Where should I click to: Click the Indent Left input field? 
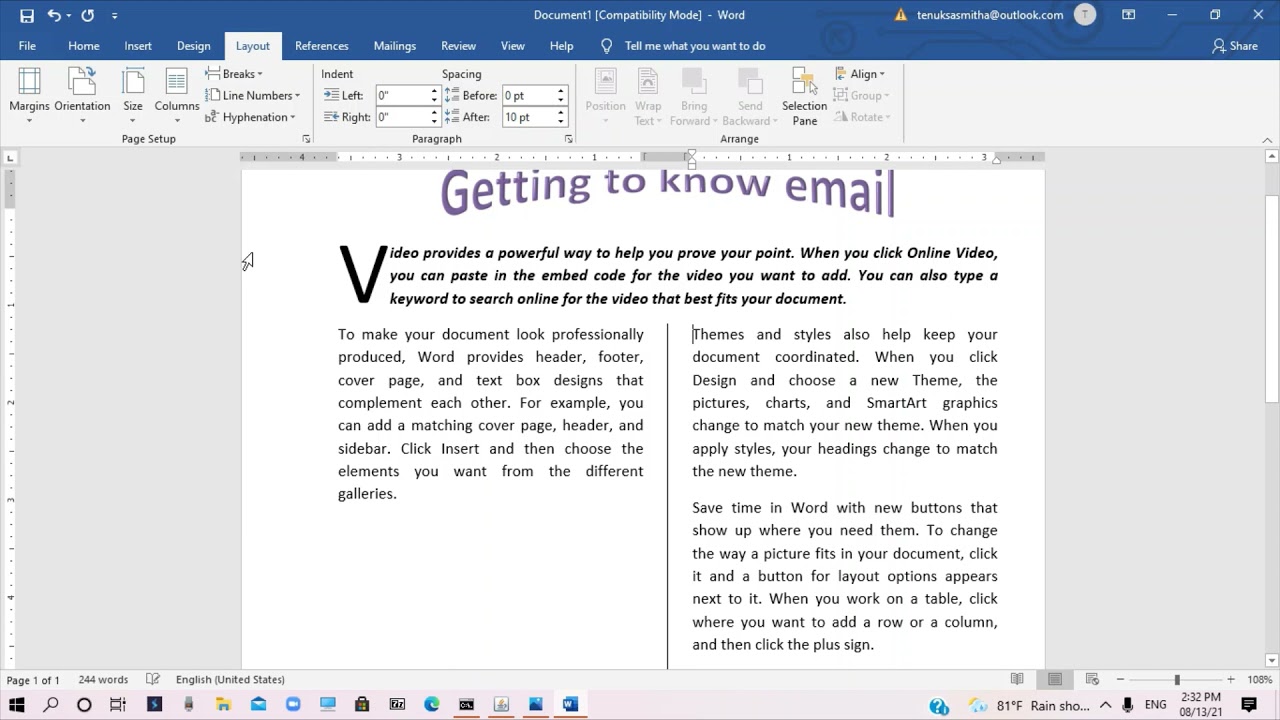(402, 96)
